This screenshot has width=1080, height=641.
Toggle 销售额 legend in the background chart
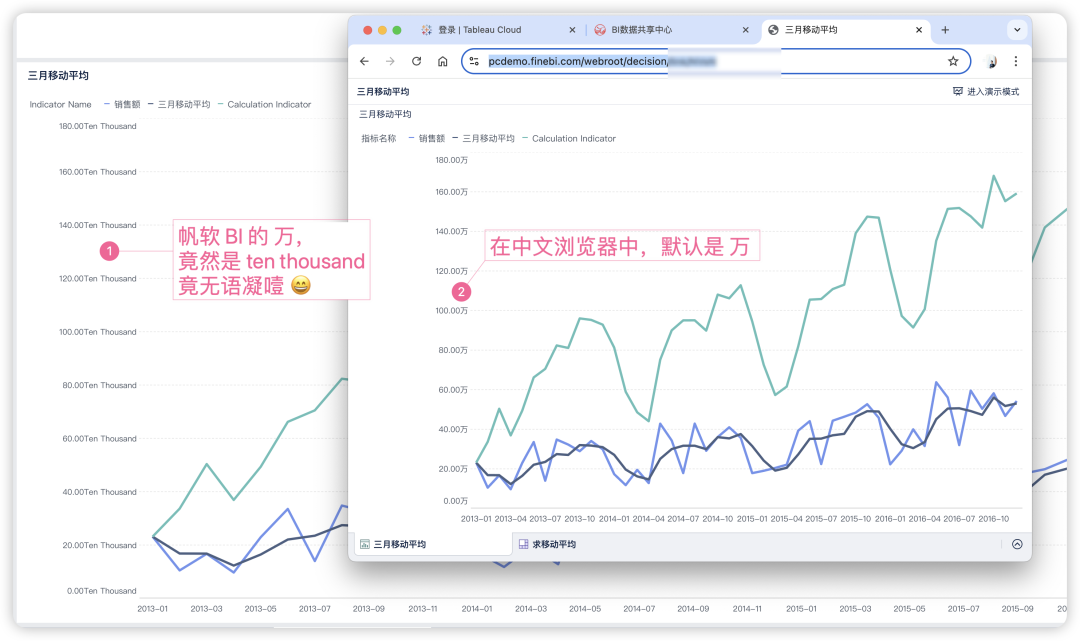coord(122,105)
